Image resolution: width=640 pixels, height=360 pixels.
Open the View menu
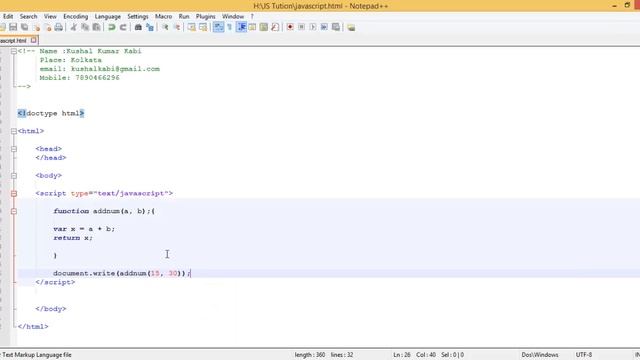coord(50,16)
